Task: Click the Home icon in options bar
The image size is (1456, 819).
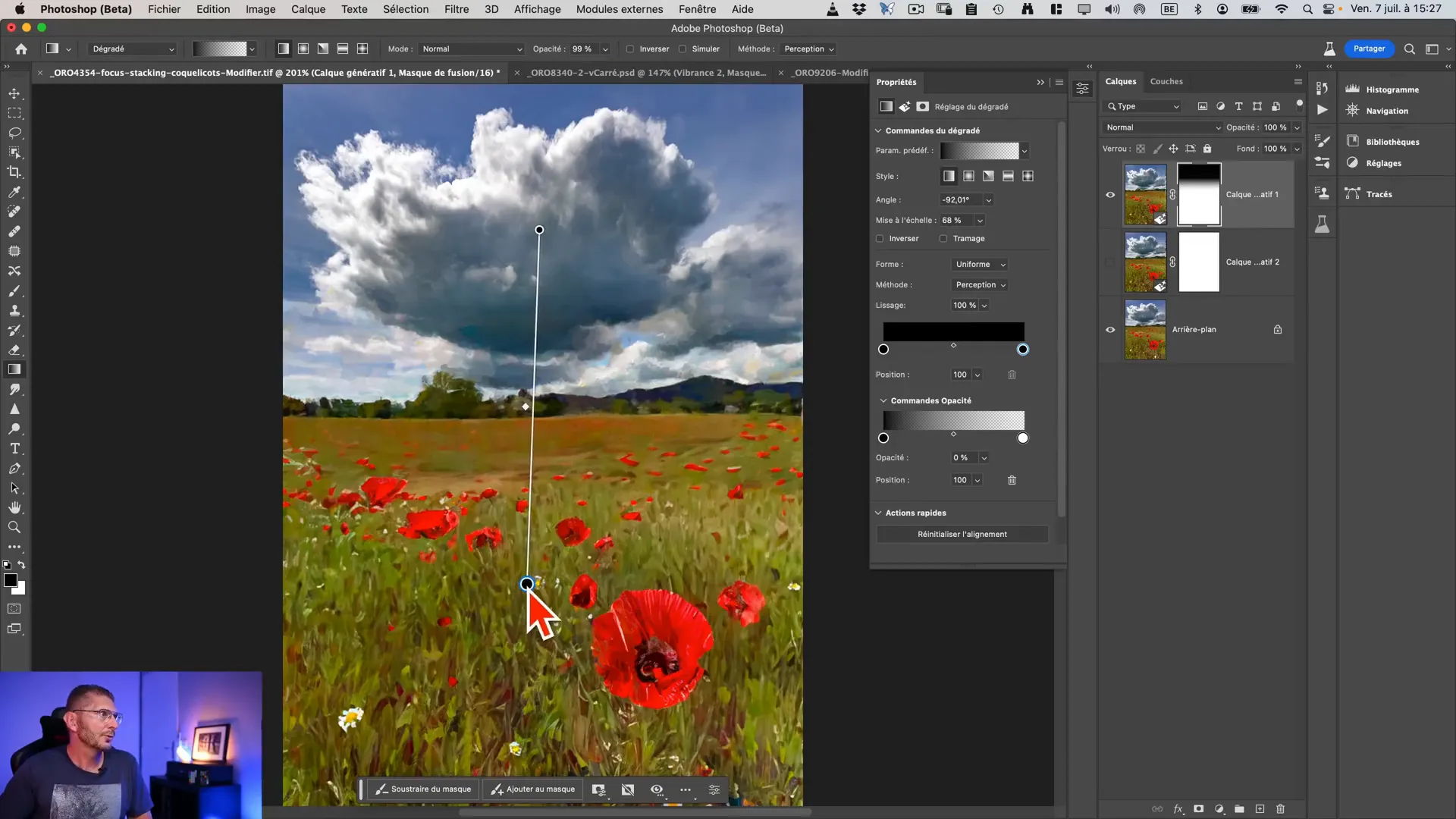Action: coord(21,49)
